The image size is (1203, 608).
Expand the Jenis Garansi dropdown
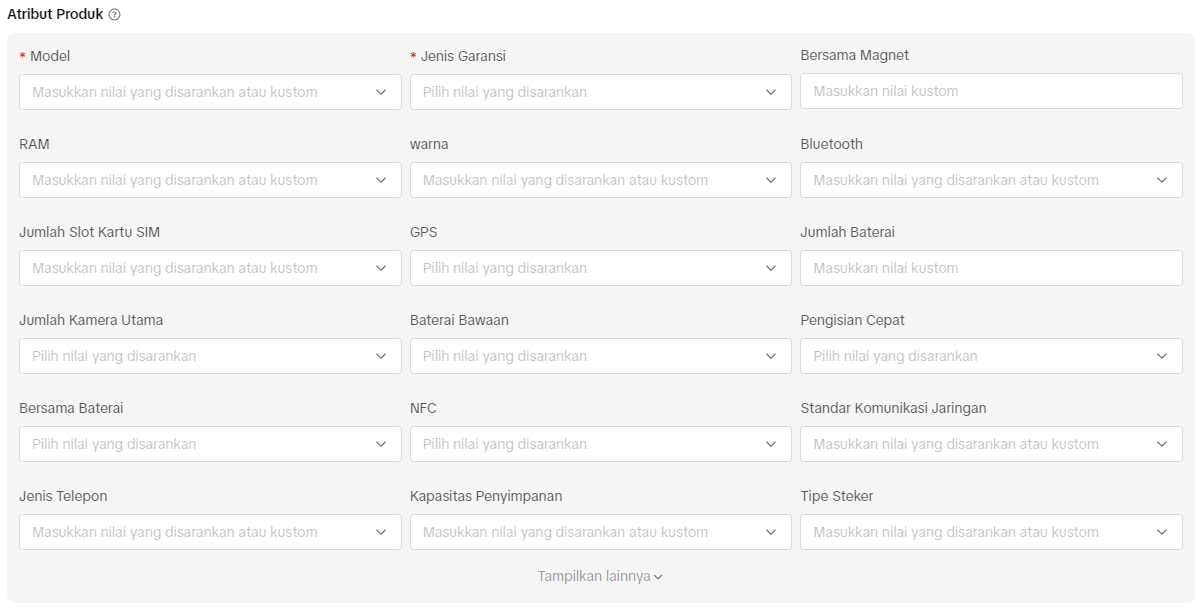(600, 92)
